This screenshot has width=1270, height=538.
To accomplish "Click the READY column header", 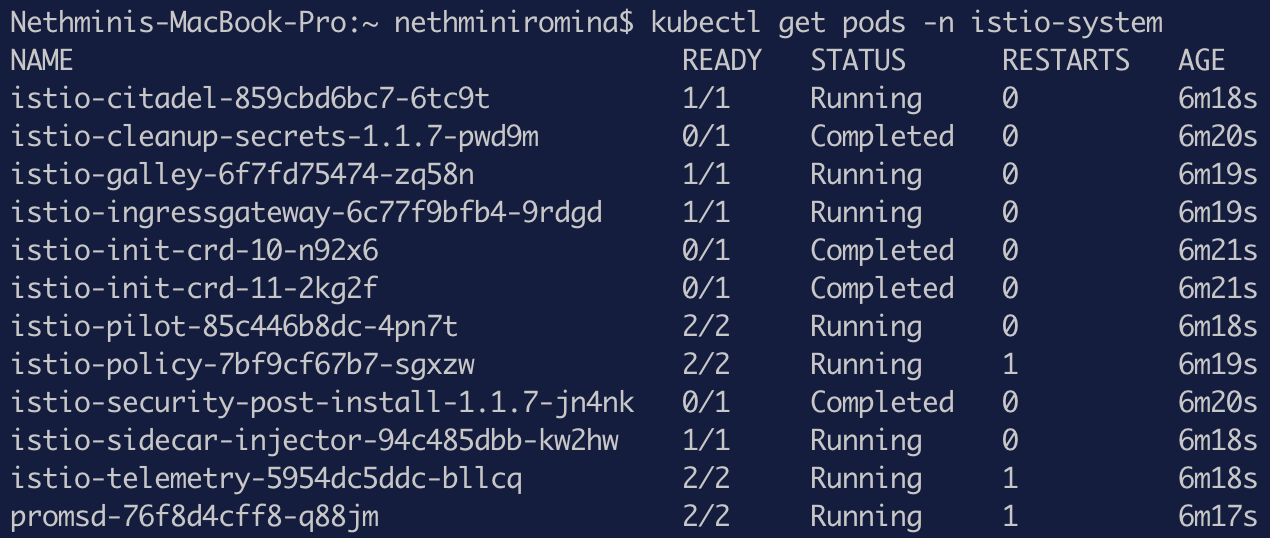I will pos(722,61).
